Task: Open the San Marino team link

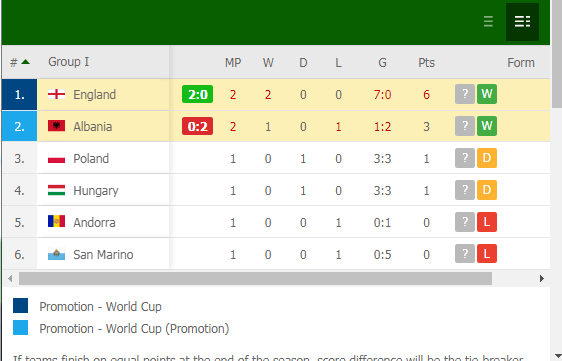Action: tap(103, 255)
